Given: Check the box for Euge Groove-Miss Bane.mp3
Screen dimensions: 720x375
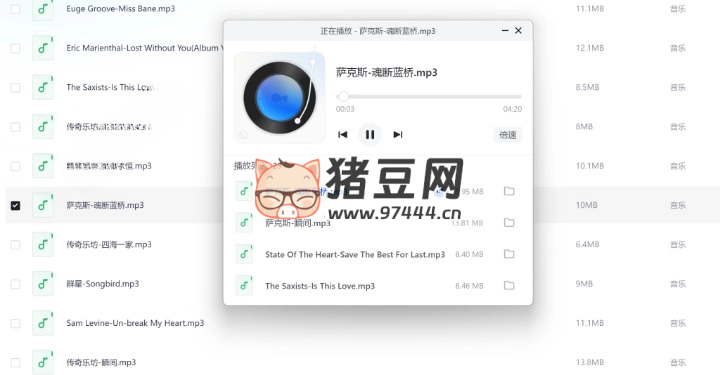Looking at the screenshot, I should click(15, 9).
